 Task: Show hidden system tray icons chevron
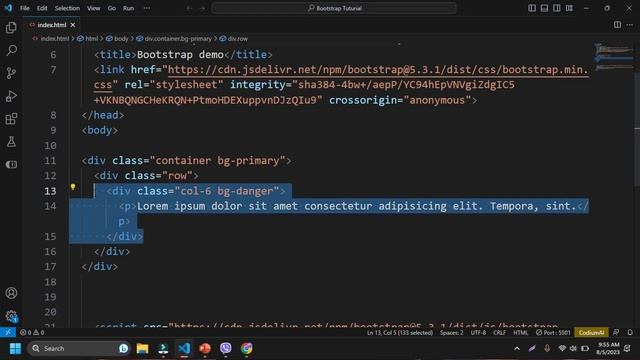pos(517,348)
